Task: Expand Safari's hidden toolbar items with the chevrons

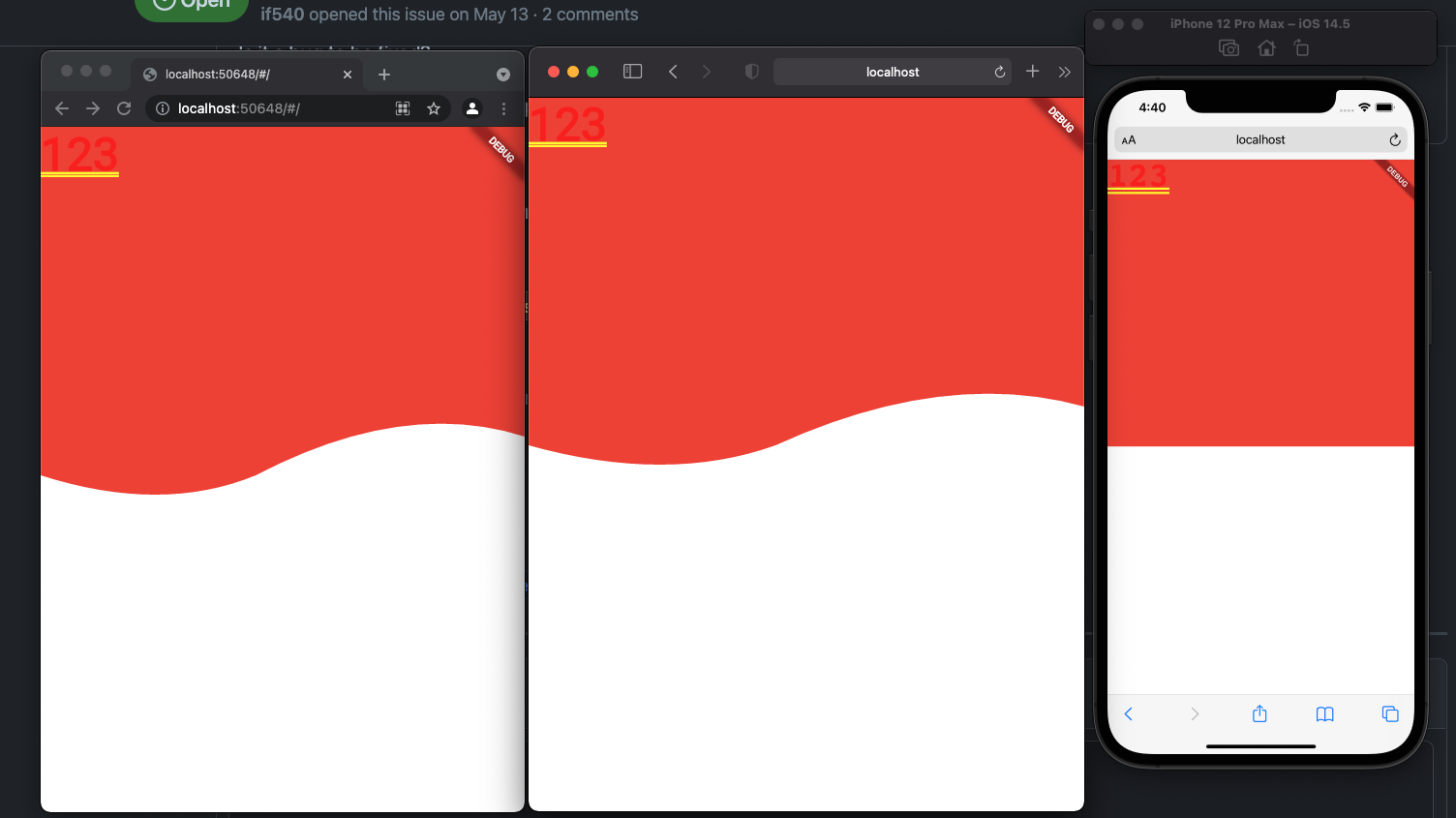Action: pyautogui.click(x=1065, y=71)
